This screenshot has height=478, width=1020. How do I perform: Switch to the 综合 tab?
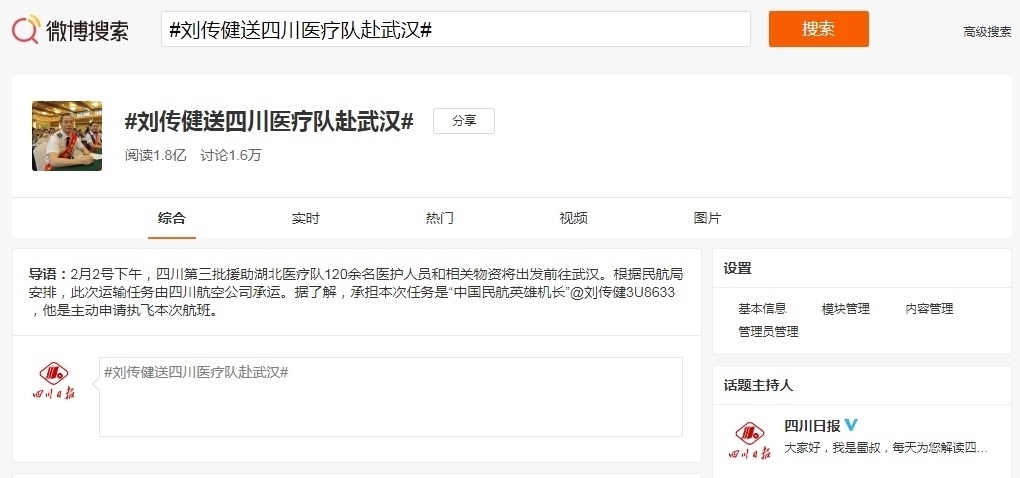click(172, 218)
